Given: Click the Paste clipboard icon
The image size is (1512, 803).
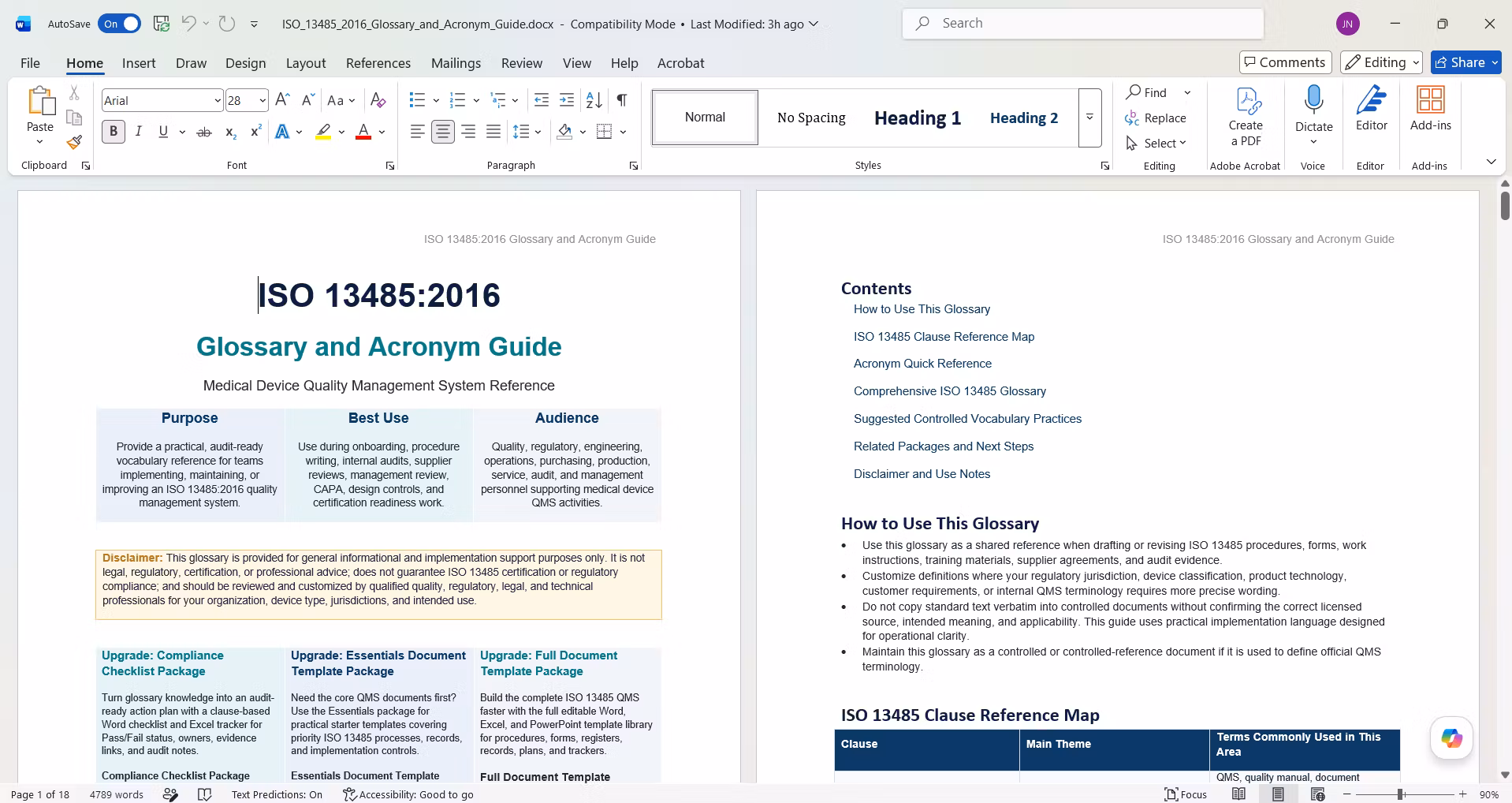Looking at the screenshot, I should pyautogui.click(x=40, y=101).
